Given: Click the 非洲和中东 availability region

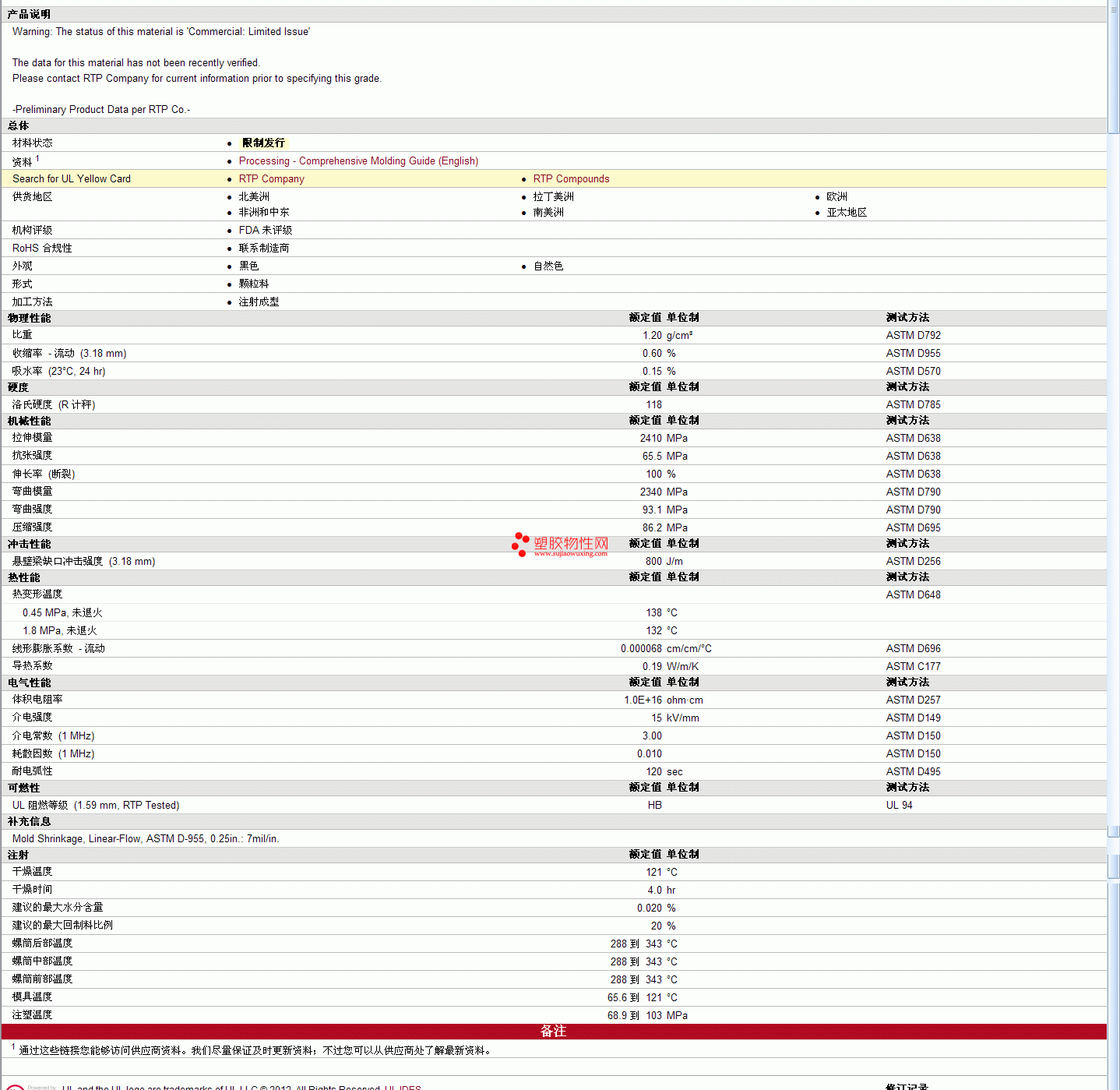Looking at the screenshot, I should pos(264,213).
